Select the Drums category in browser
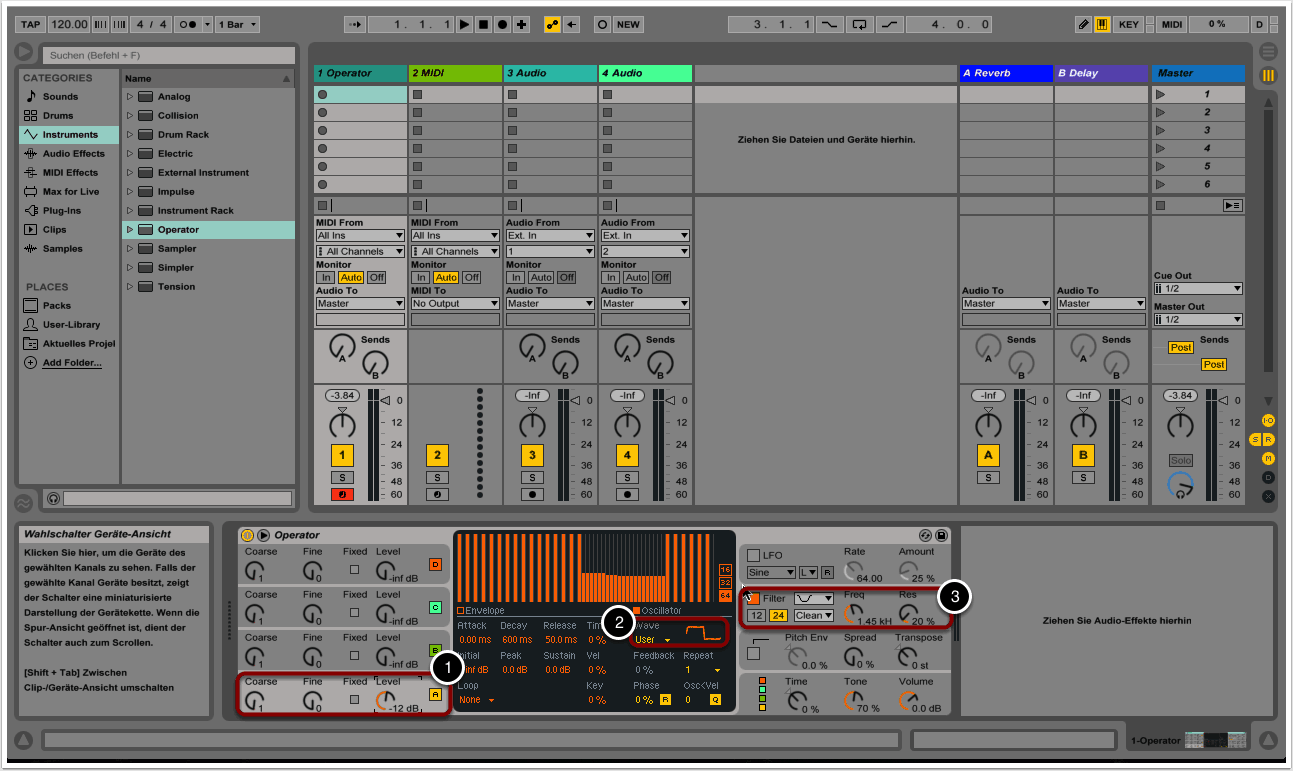 (x=58, y=116)
